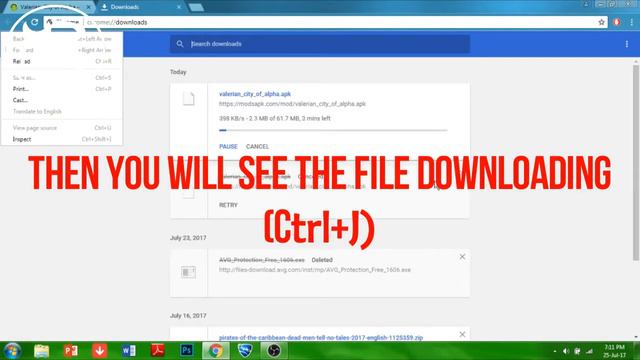Screen dimensions: 640x360
Task: Choose Cast... in the context menu
Action: 62,100
